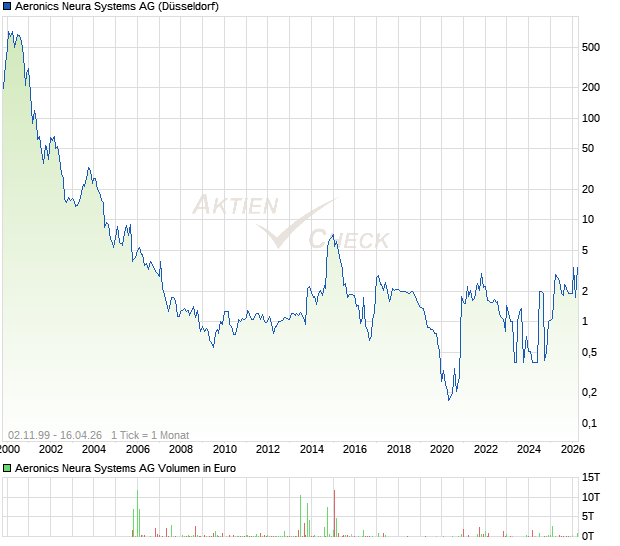Click the 15T label on the volume axis
This screenshot has height=546, width=620.
[x=591, y=477]
